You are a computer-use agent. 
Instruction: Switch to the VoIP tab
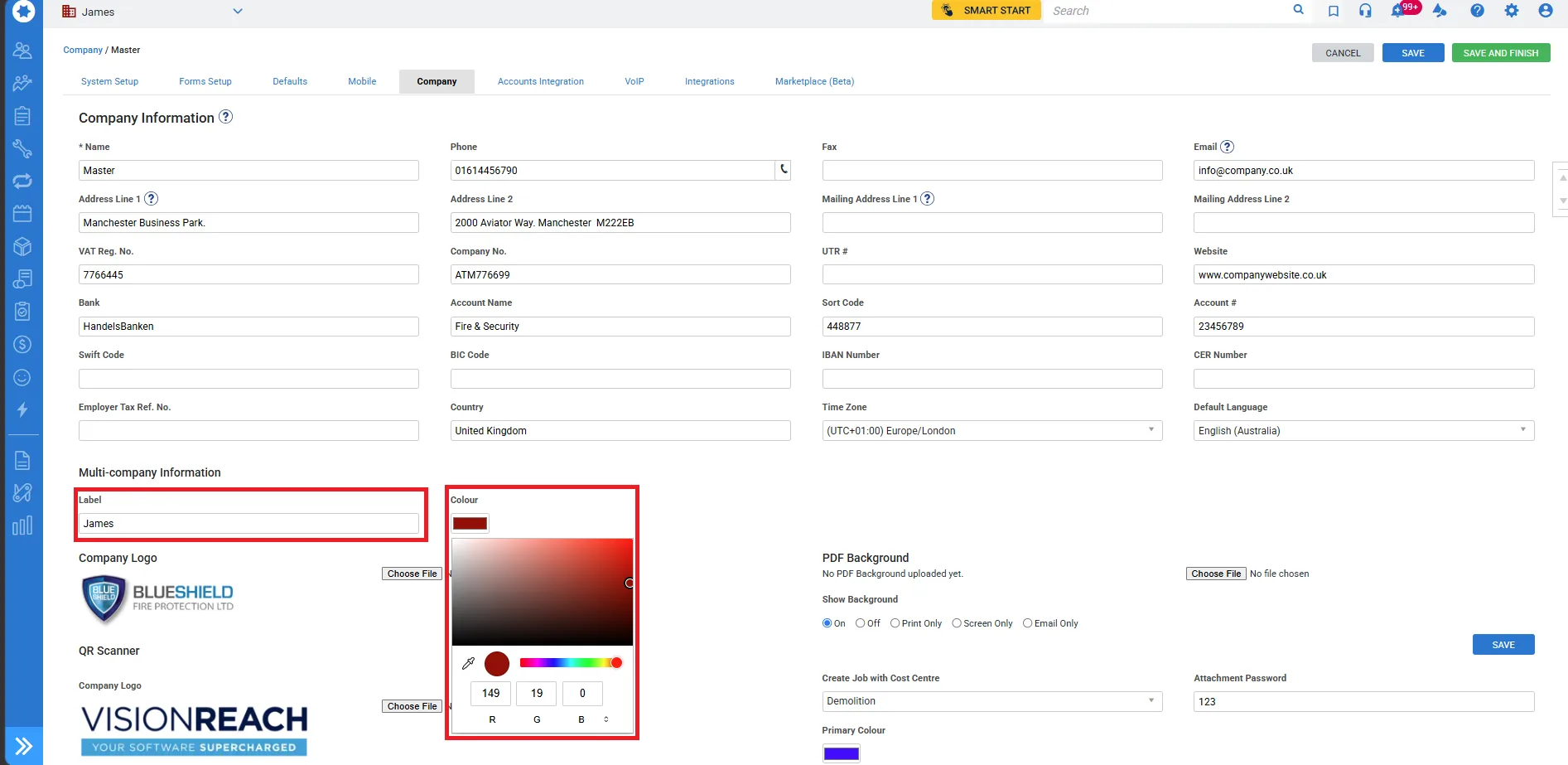click(x=634, y=81)
